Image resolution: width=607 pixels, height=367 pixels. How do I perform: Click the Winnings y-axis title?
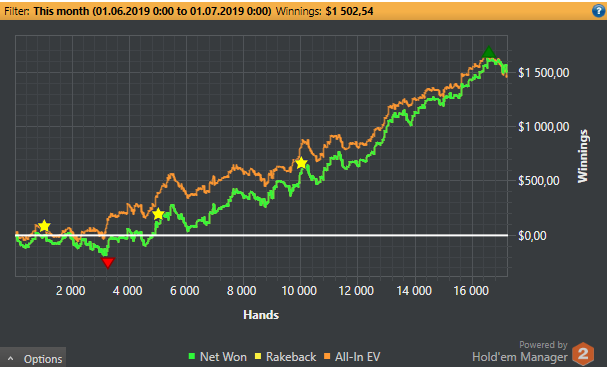583,156
